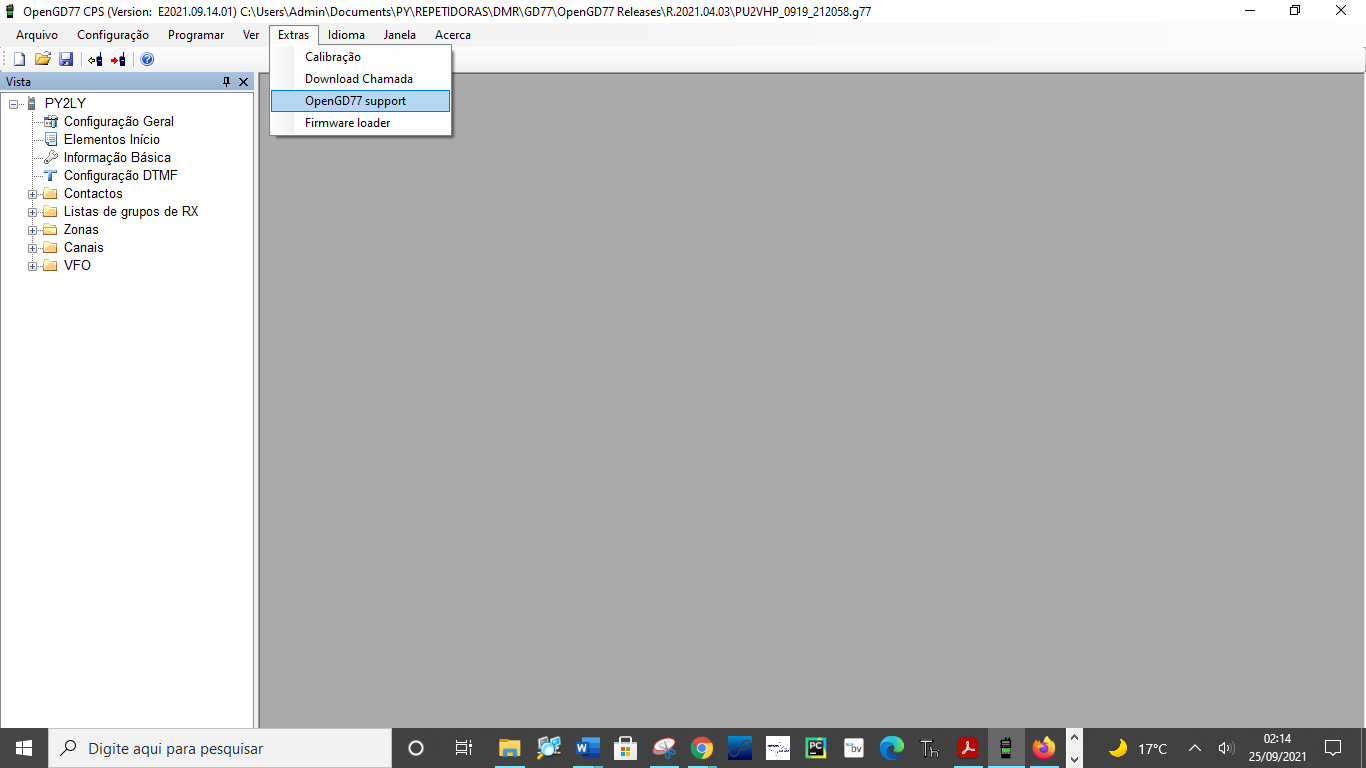
Task: Expand the Zonas node
Action: coord(33,230)
